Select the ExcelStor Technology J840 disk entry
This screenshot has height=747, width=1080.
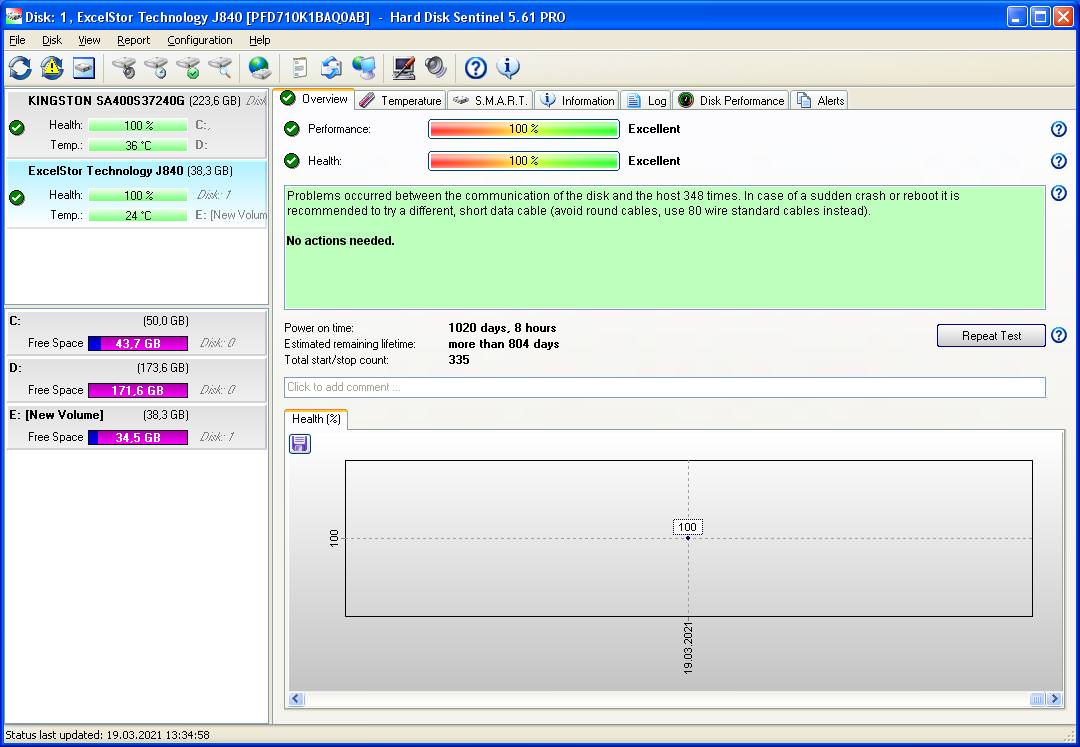(x=136, y=193)
